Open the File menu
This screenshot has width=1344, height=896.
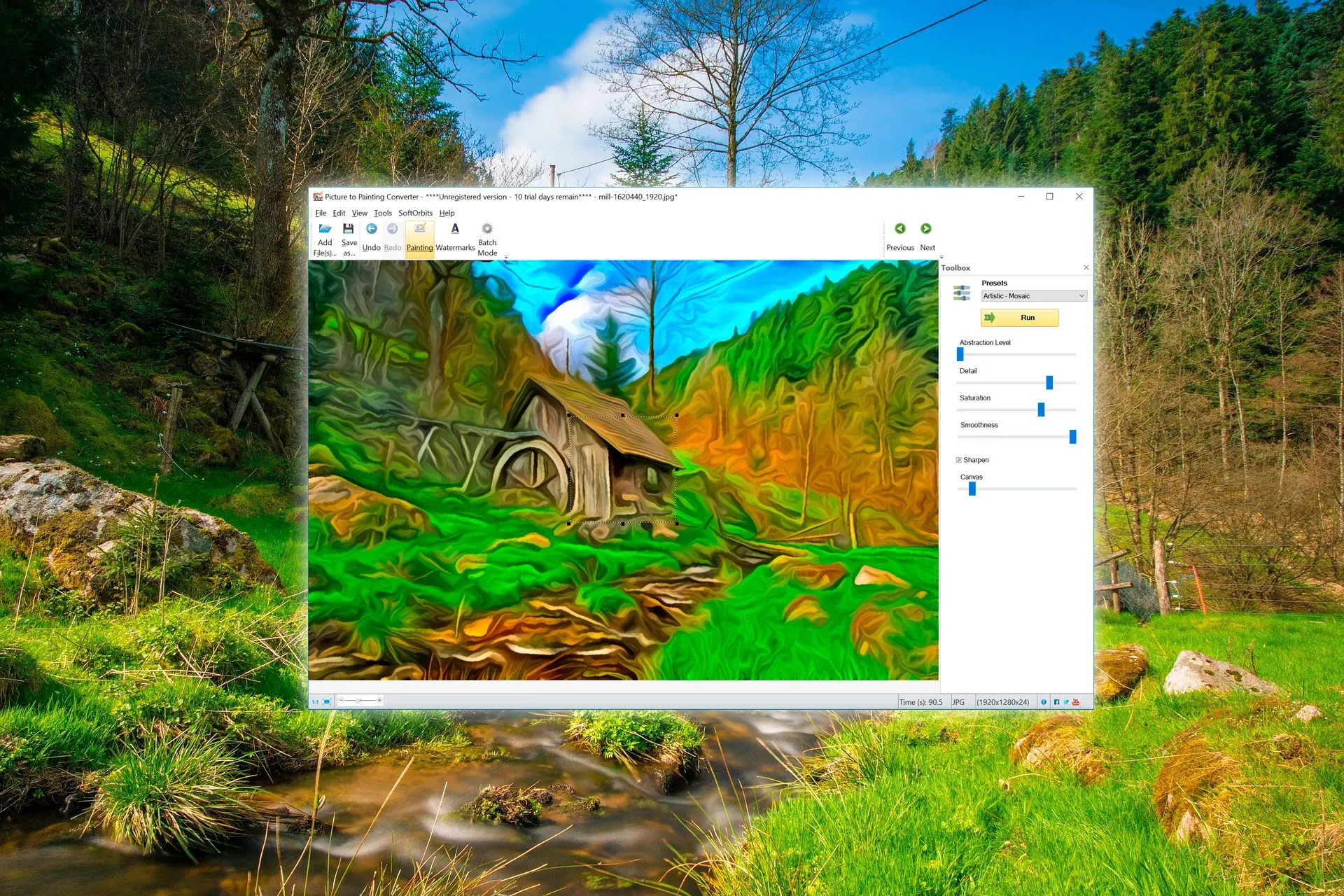(x=323, y=214)
